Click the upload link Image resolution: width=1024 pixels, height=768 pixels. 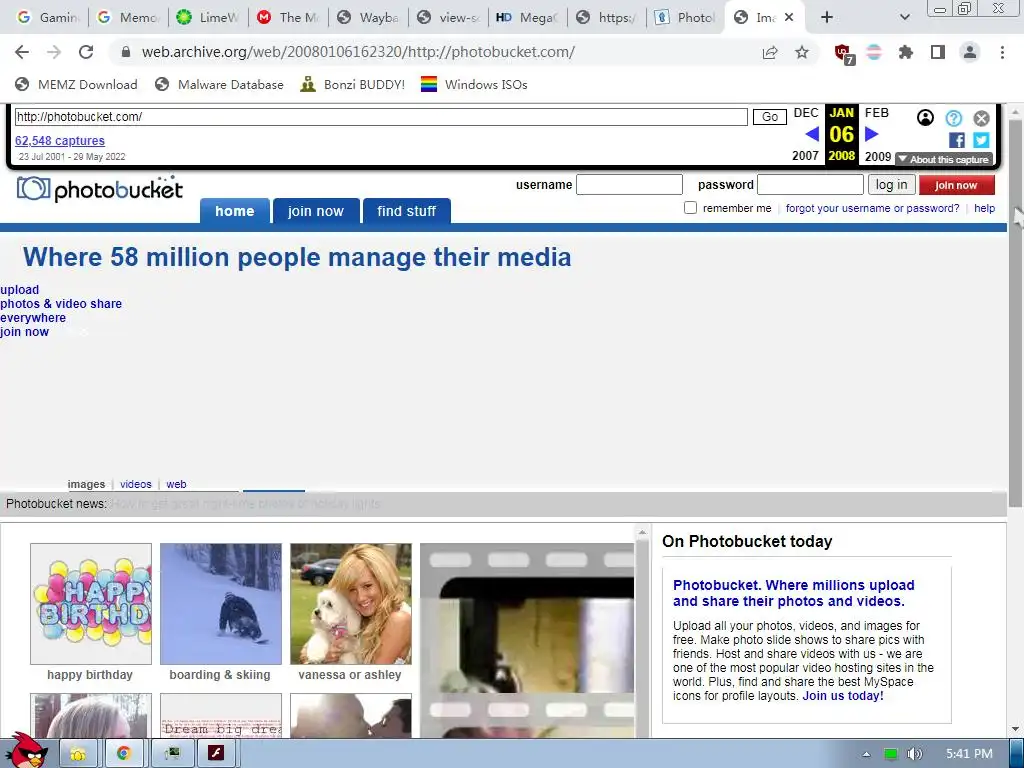(20, 289)
